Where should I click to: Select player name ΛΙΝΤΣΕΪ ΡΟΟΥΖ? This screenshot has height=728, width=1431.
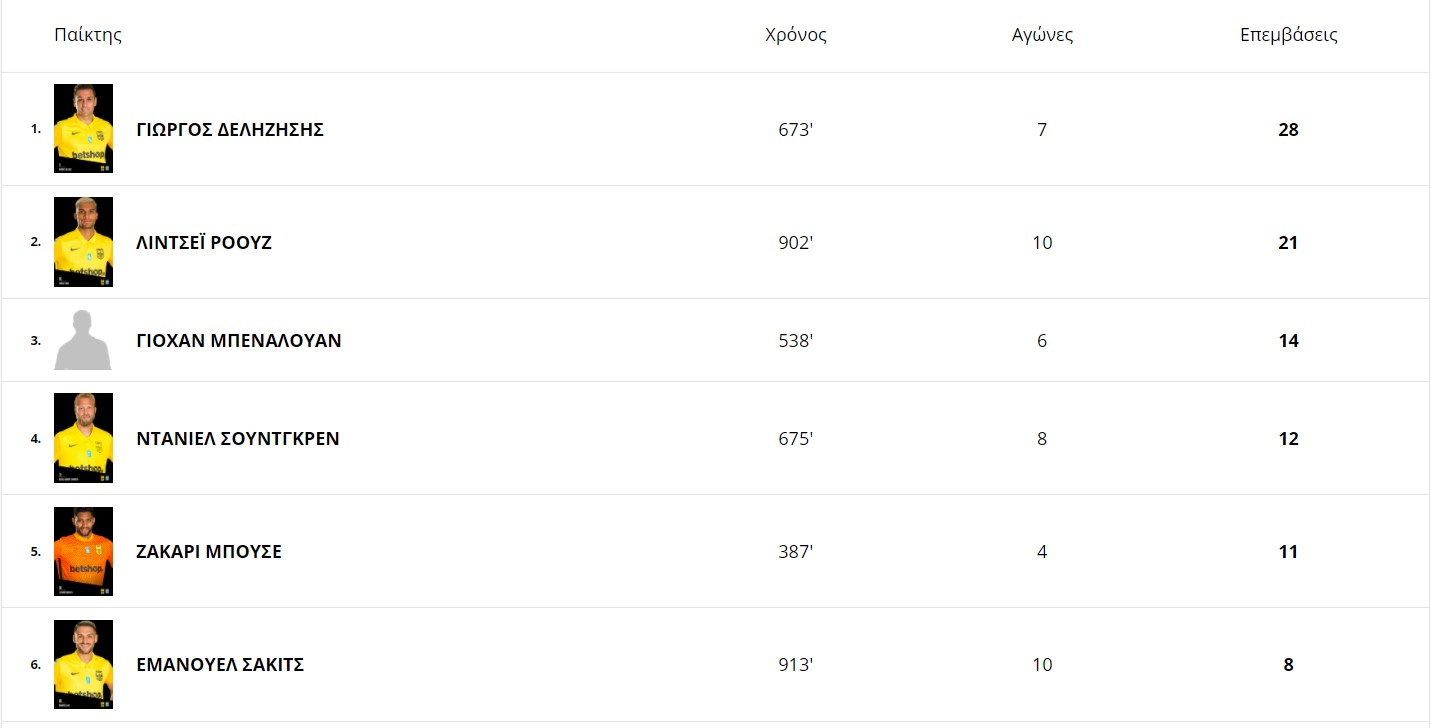204,243
